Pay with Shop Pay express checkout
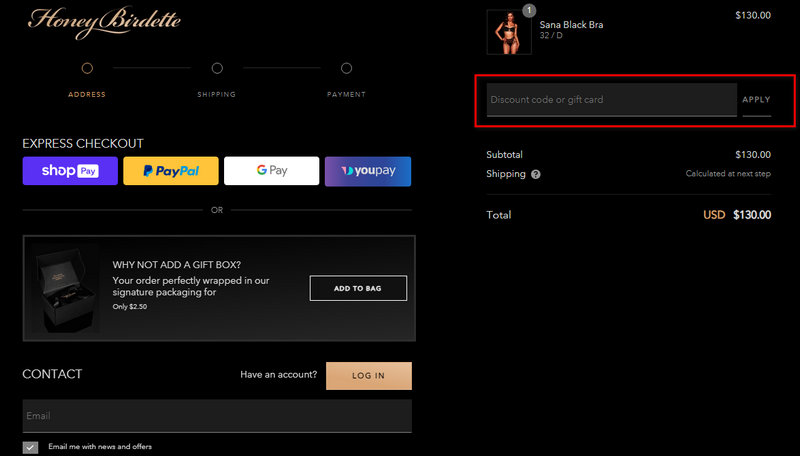Viewport: 800px width, 456px height. pyautogui.click(x=70, y=171)
